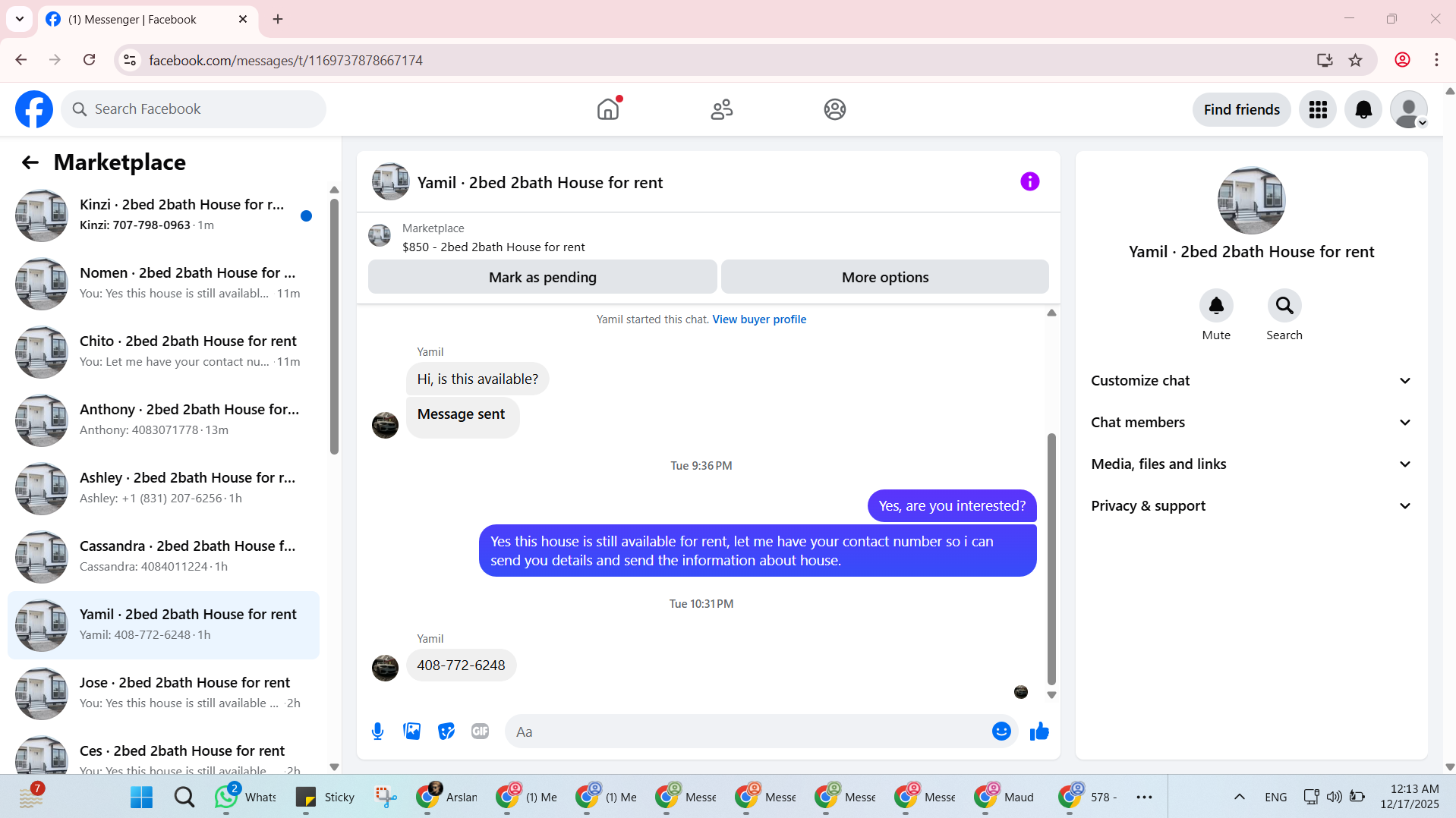Open taskbar clock and date

tap(1409, 797)
